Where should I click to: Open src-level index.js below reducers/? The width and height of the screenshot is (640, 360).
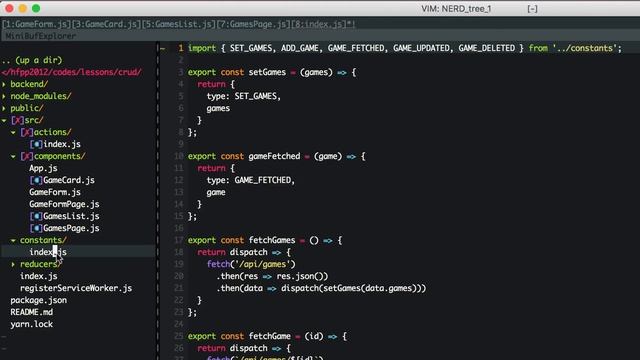(38, 276)
